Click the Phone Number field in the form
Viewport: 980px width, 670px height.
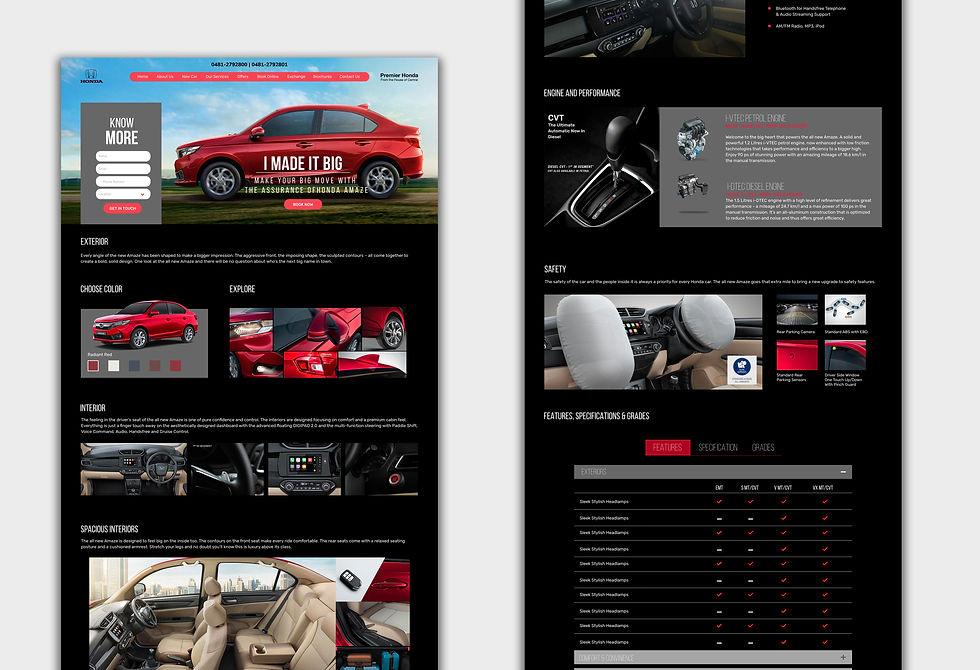click(123, 181)
